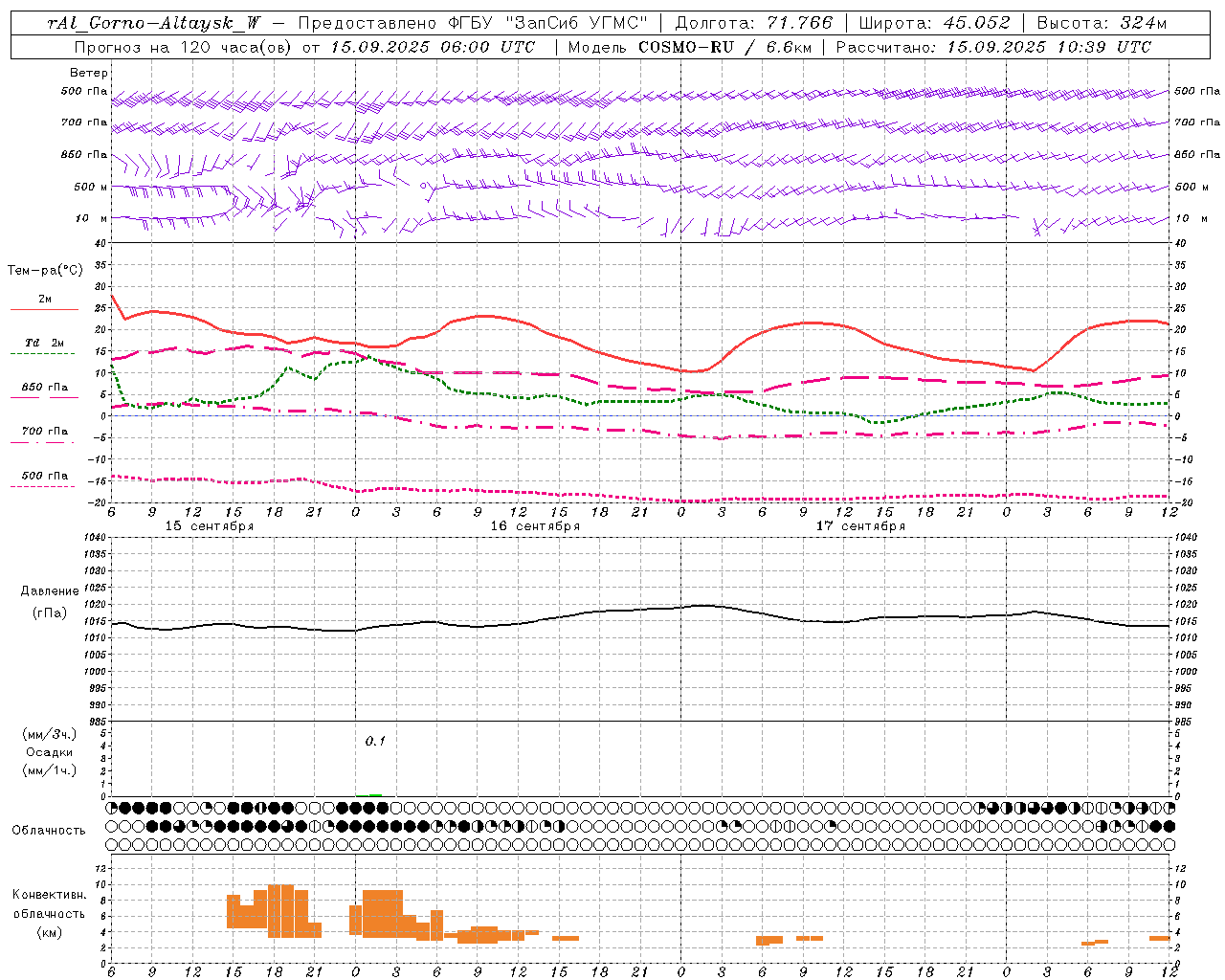
Task: Click the Тем-ра(°C) panel label
Action: click(46, 271)
